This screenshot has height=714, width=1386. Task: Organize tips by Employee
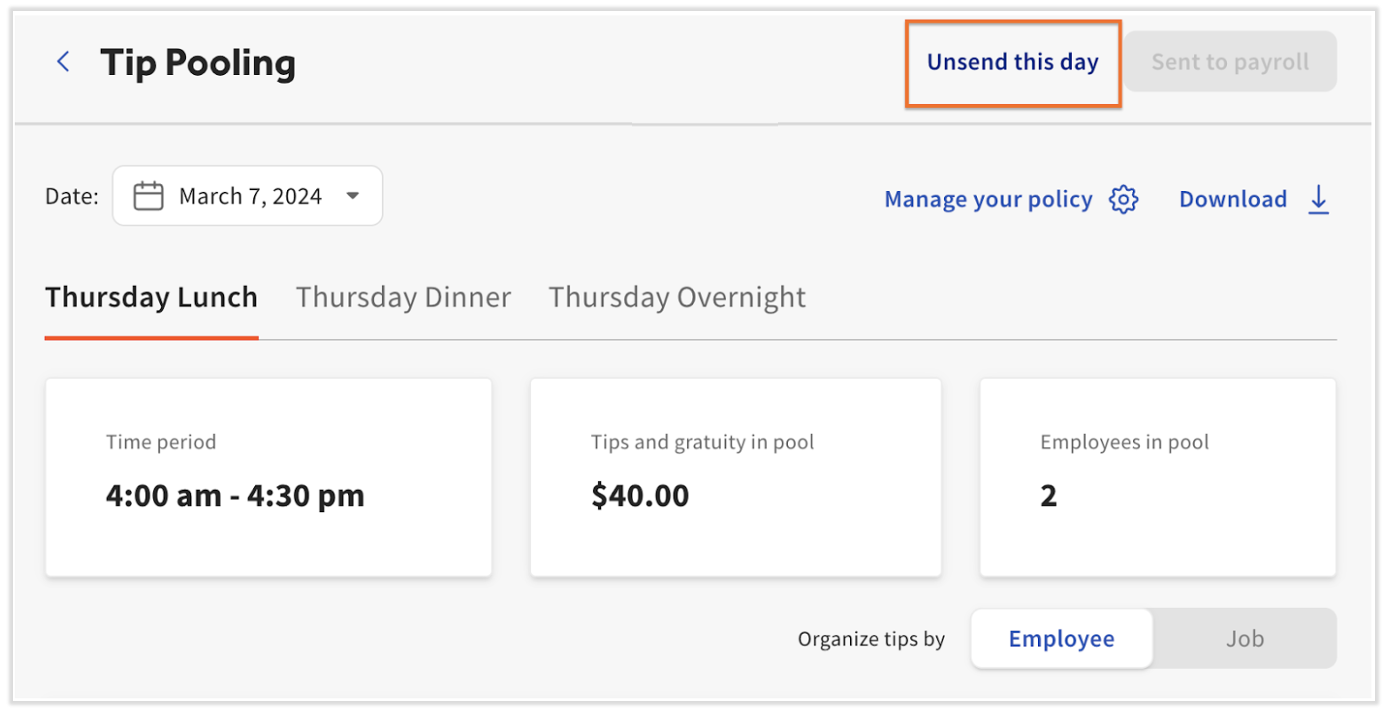[1061, 639]
